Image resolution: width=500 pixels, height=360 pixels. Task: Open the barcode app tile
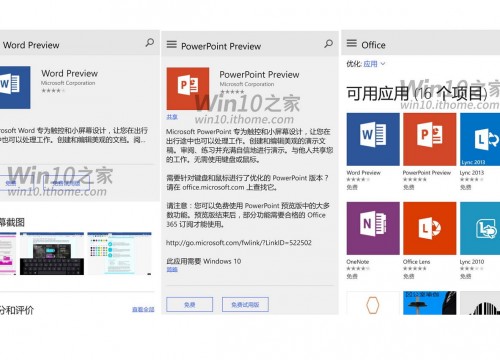tap(480, 303)
